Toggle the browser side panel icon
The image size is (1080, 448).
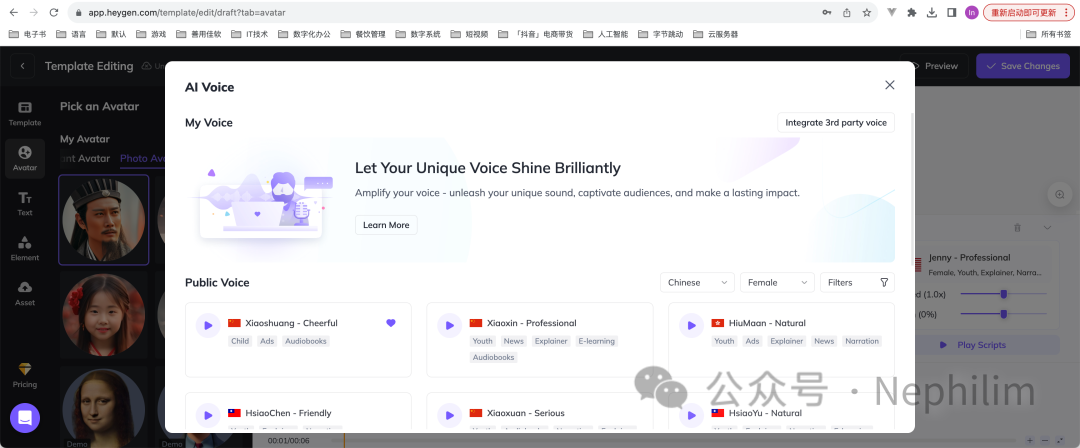point(951,12)
